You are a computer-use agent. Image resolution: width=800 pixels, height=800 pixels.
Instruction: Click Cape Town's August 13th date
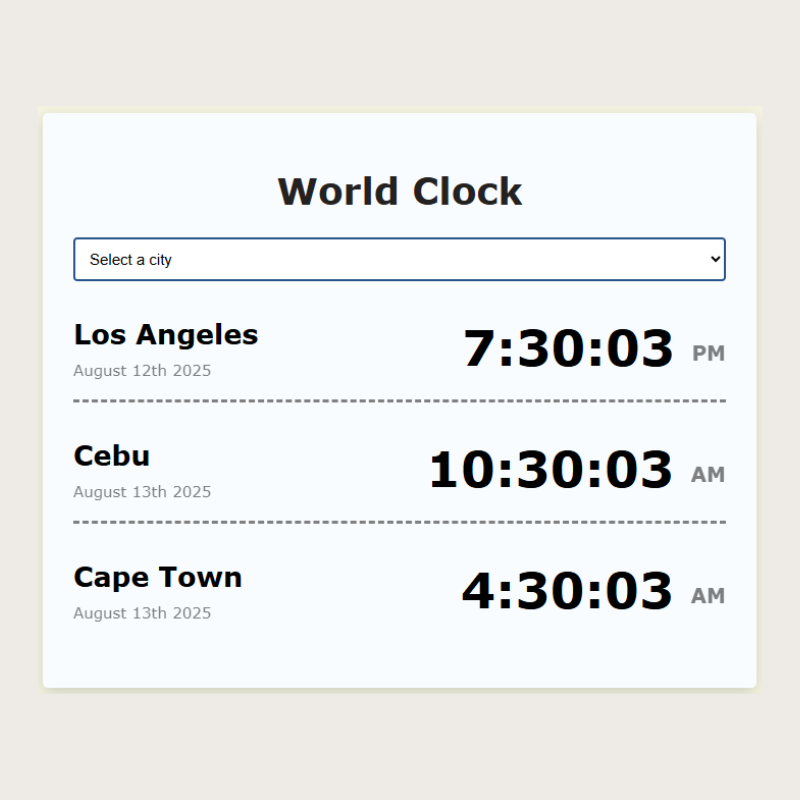pyautogui.click(x=142, y=613)
